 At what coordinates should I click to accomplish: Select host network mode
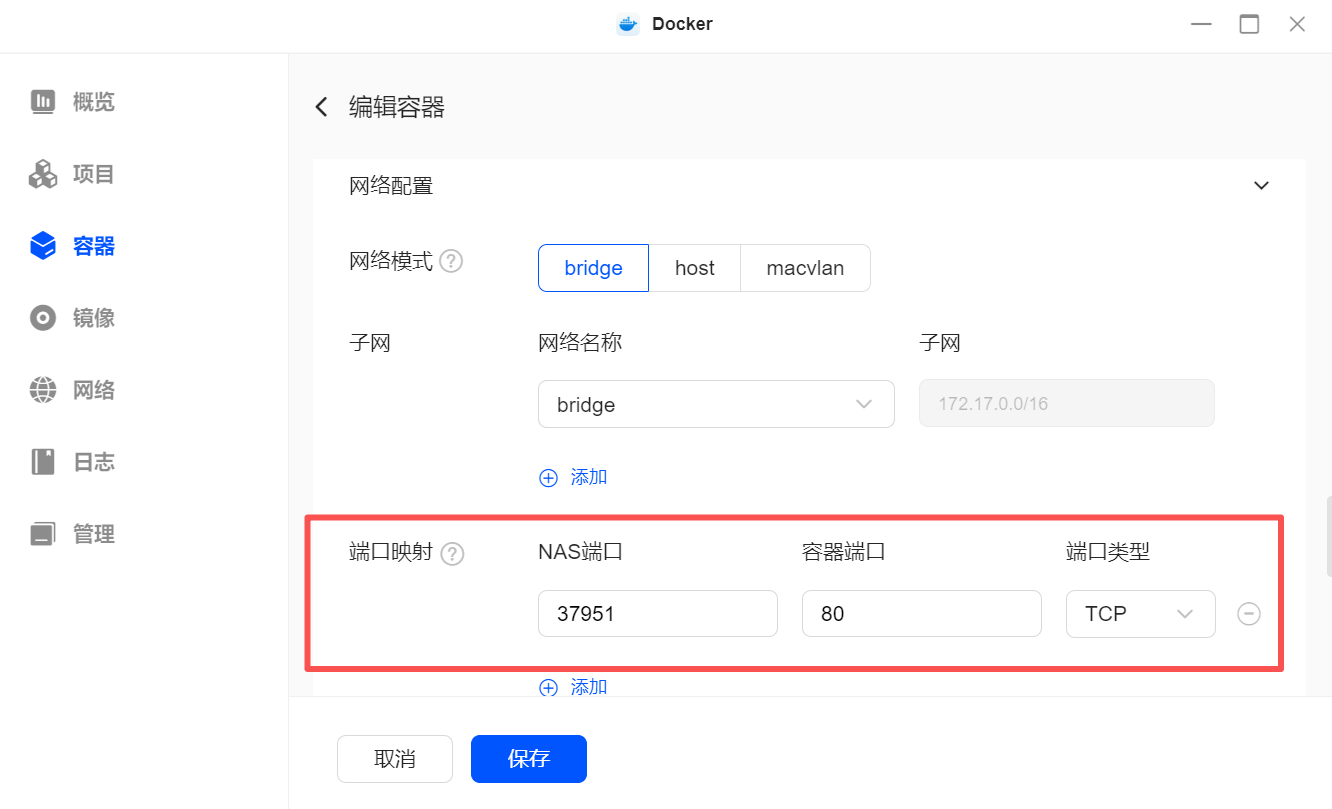695,268
